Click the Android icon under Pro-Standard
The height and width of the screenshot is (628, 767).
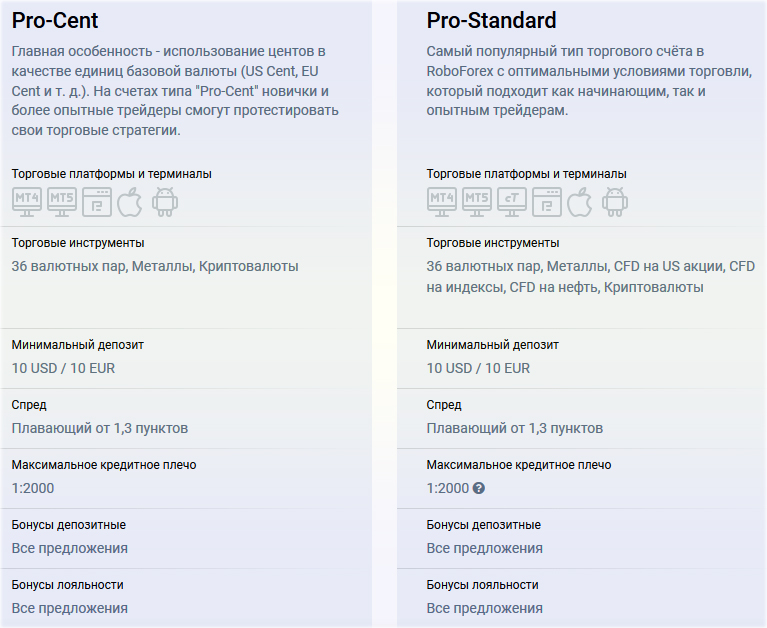coord(614,202)
